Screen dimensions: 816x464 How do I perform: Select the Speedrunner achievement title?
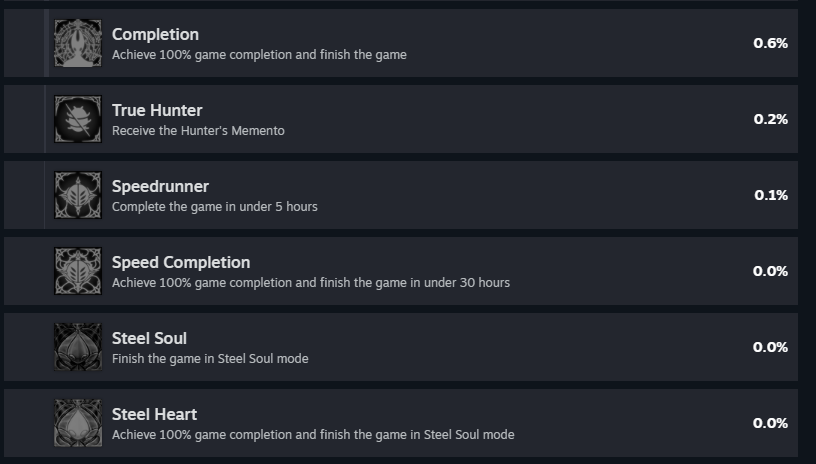(x=160, y=186)
